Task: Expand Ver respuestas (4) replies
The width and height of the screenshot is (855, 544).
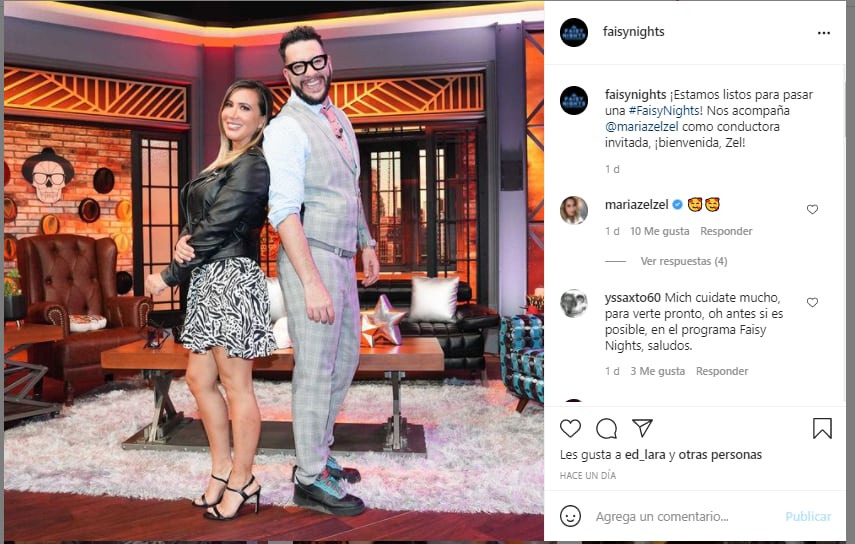Action: [x=684, y=261]
